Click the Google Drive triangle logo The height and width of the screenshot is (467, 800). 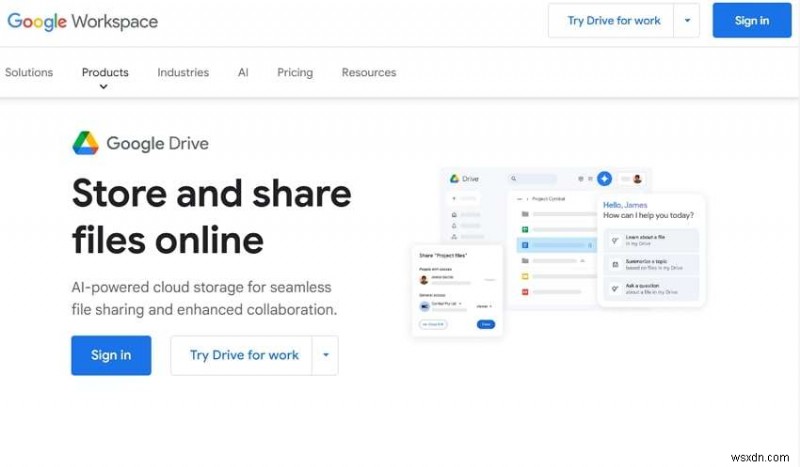pyautogui.click(x=85, y=143)
